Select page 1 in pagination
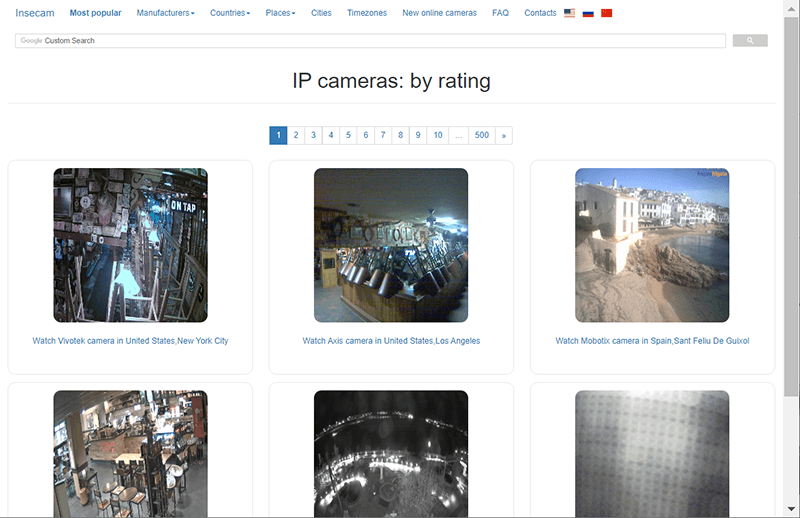 click(278, 135)
